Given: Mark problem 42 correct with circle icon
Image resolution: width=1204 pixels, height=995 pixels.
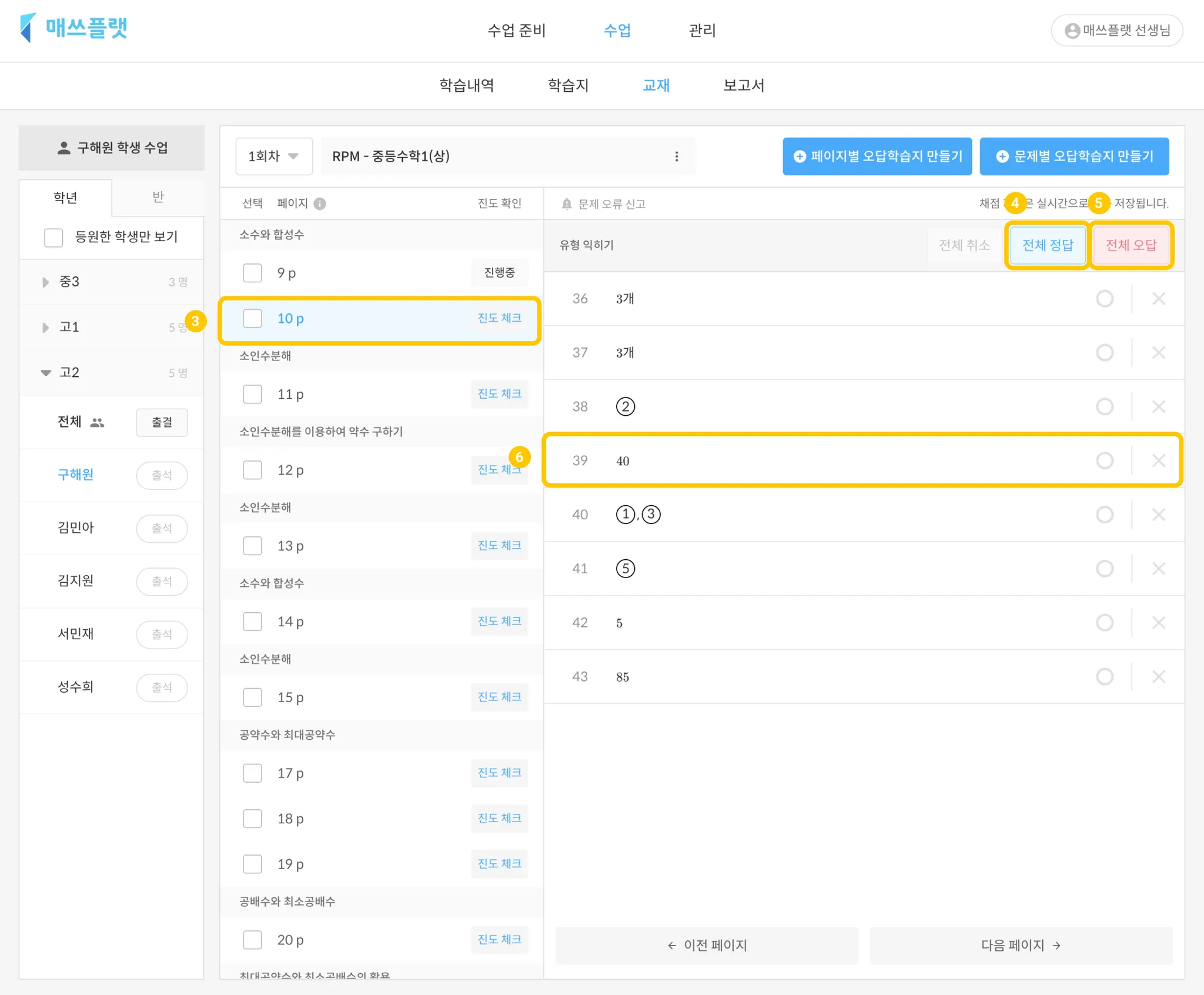Looking at the screenshot, I should pyautogui.click(x=1104, y=623).
